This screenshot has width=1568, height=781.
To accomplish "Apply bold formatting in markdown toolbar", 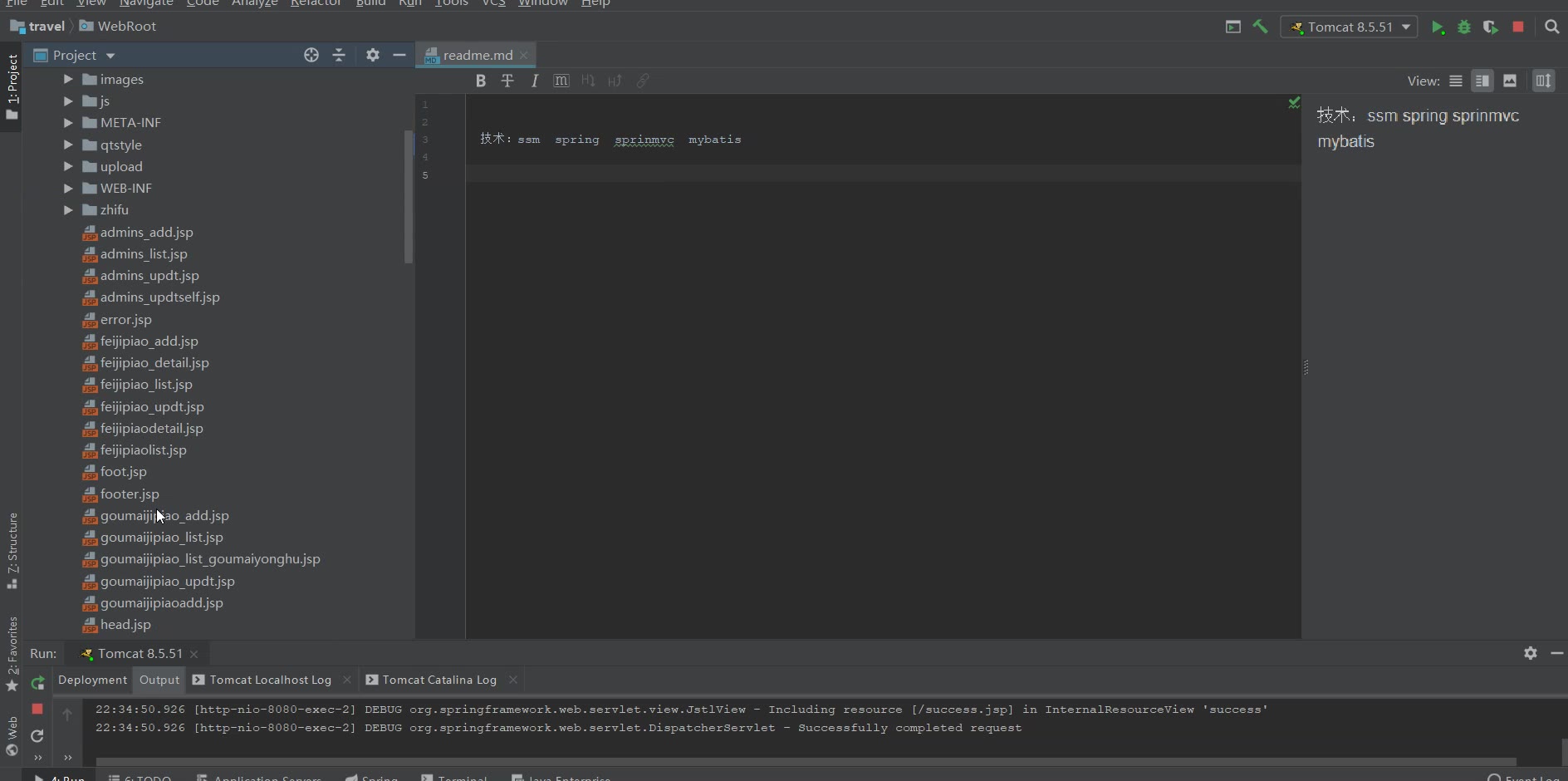I will 480,81.
